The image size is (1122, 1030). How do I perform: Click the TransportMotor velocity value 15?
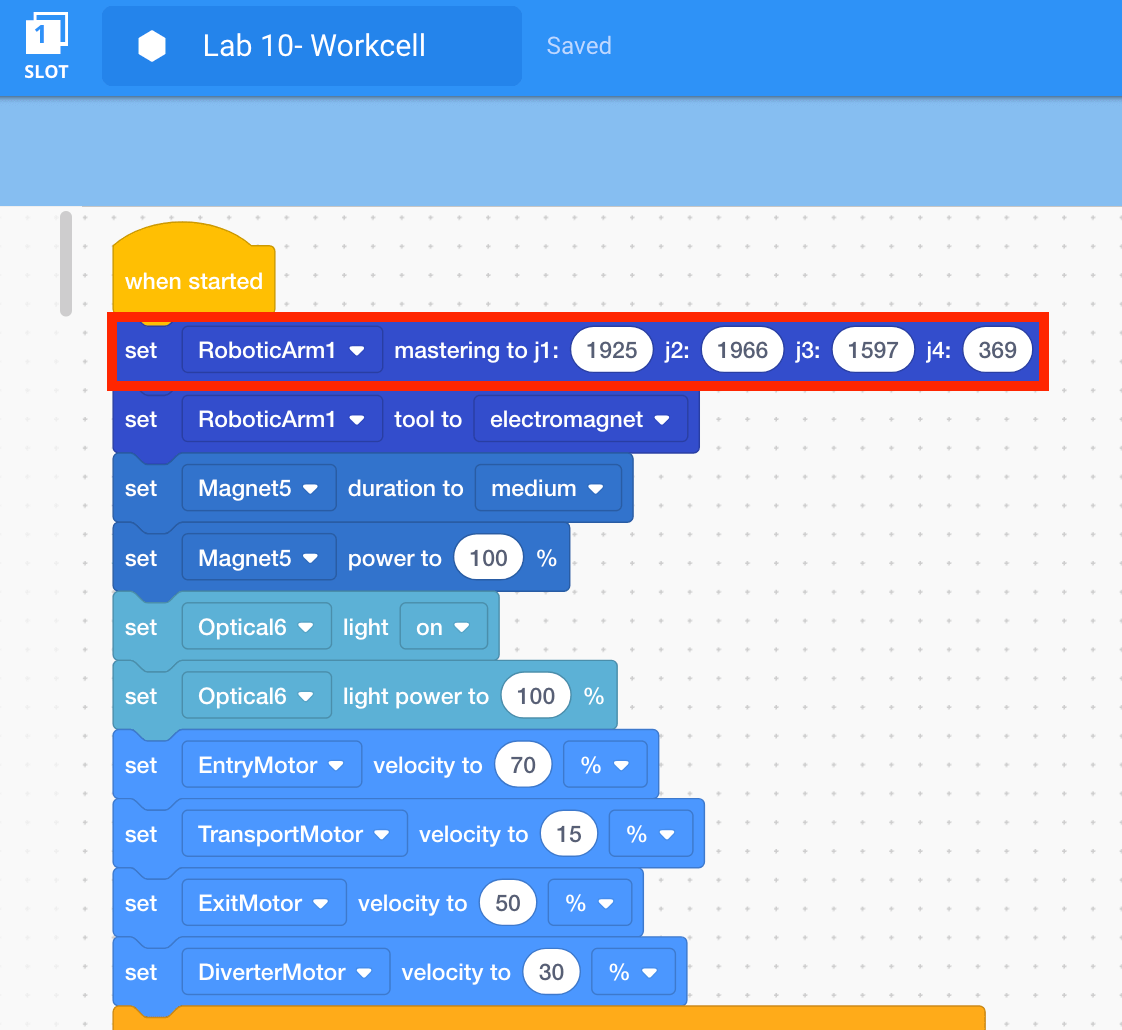pyautogui.click(x=568, y=834)
